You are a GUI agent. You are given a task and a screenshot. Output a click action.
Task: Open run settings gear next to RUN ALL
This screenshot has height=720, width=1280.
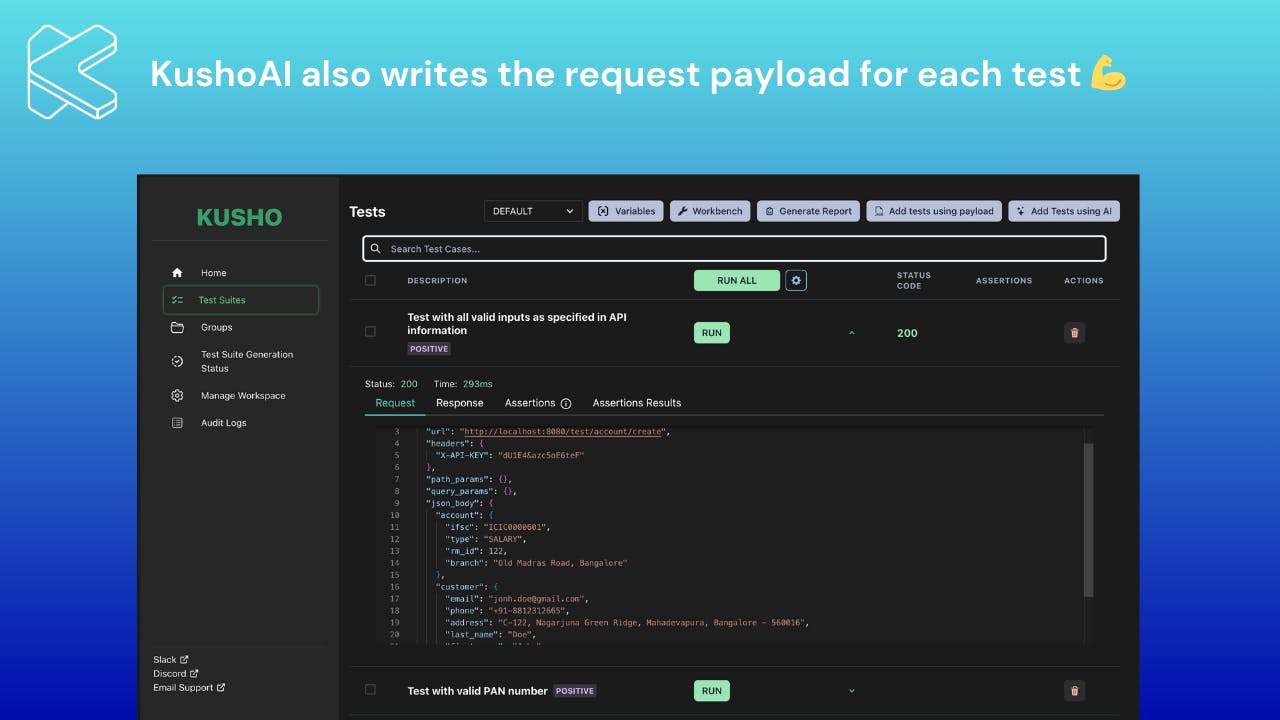(796, 281)
